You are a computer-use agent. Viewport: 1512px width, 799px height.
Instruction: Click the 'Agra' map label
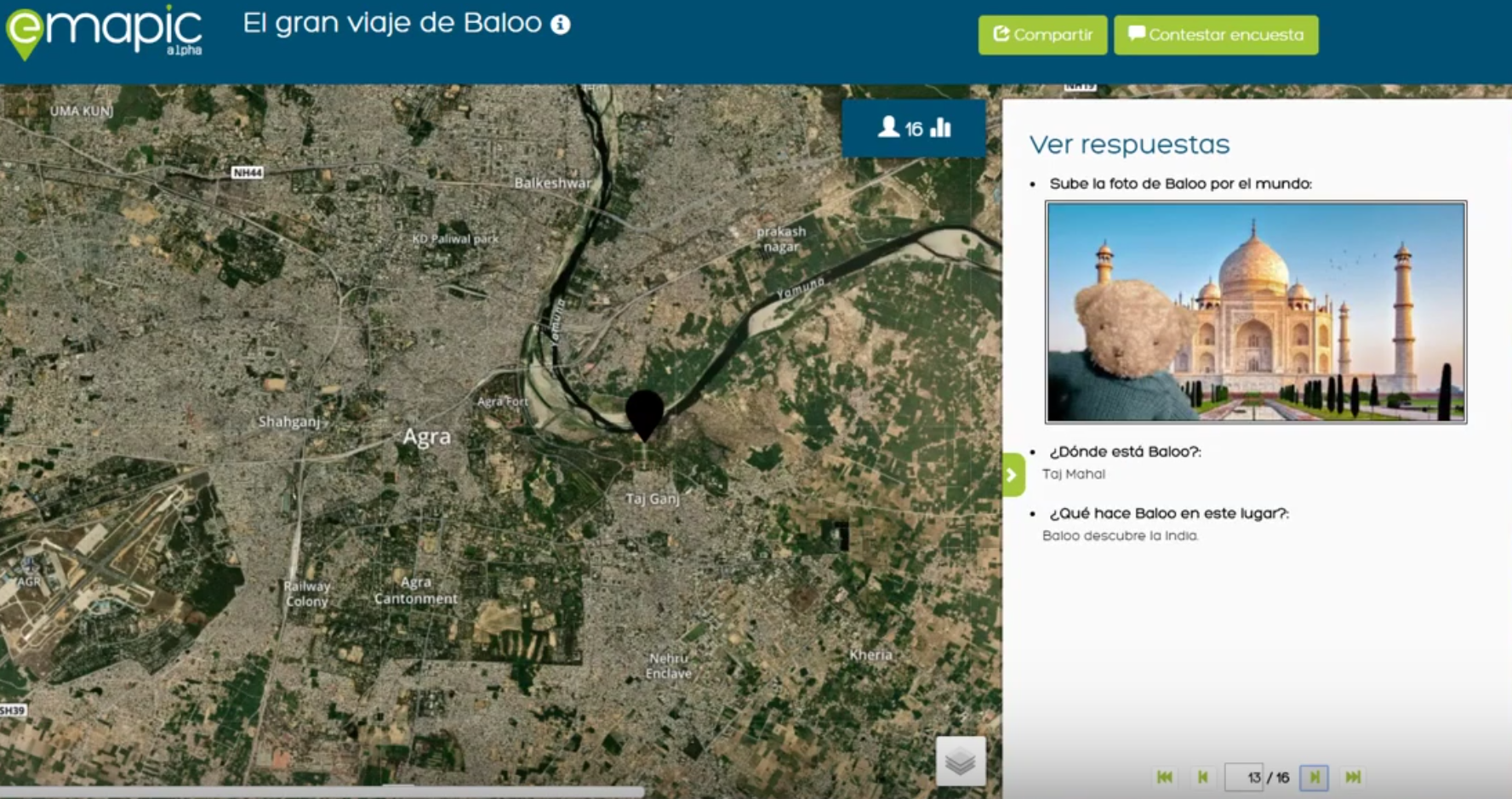click(x=426, y=437)
